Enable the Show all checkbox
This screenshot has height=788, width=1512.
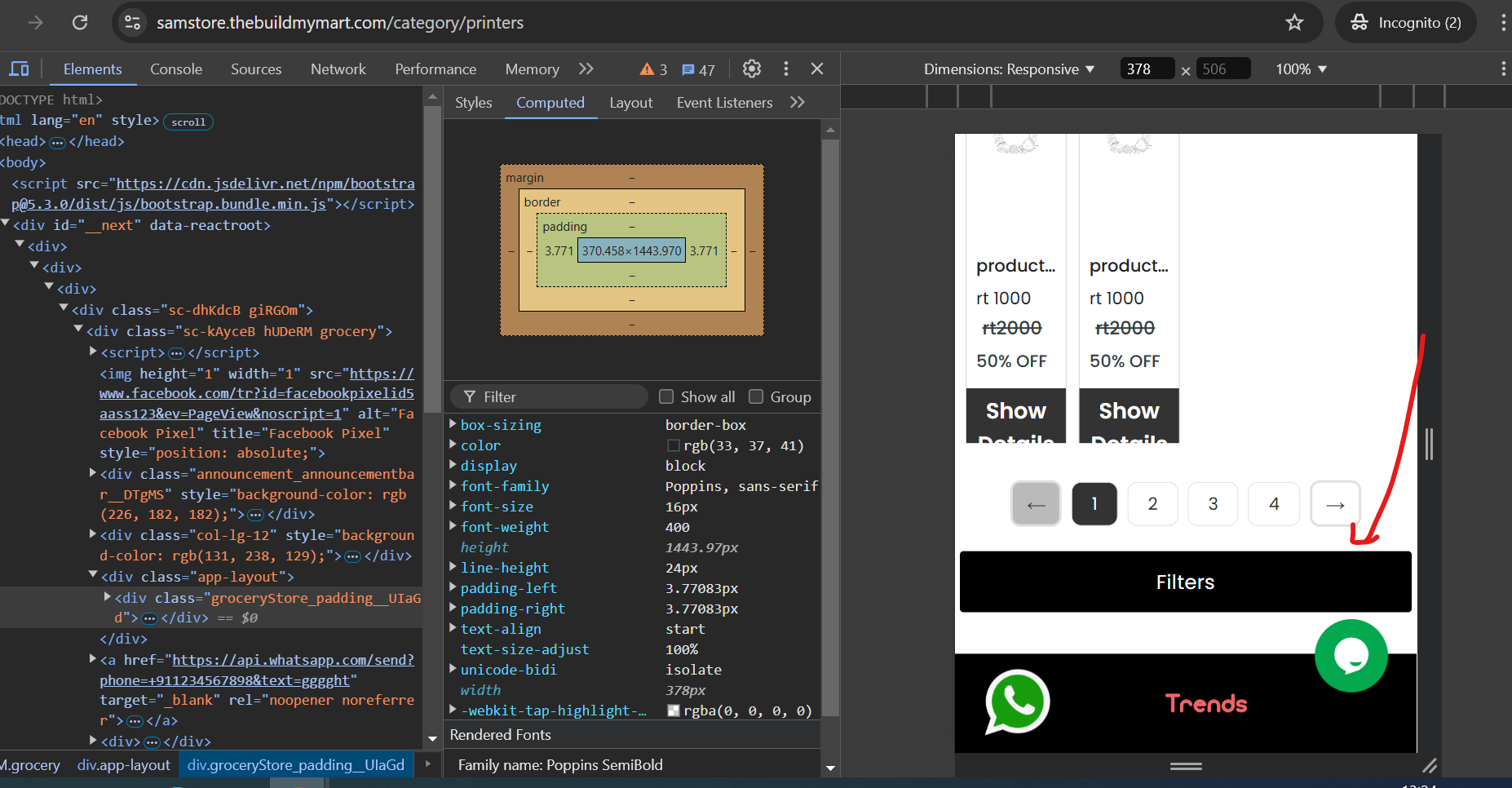click(x=666, y=396)
